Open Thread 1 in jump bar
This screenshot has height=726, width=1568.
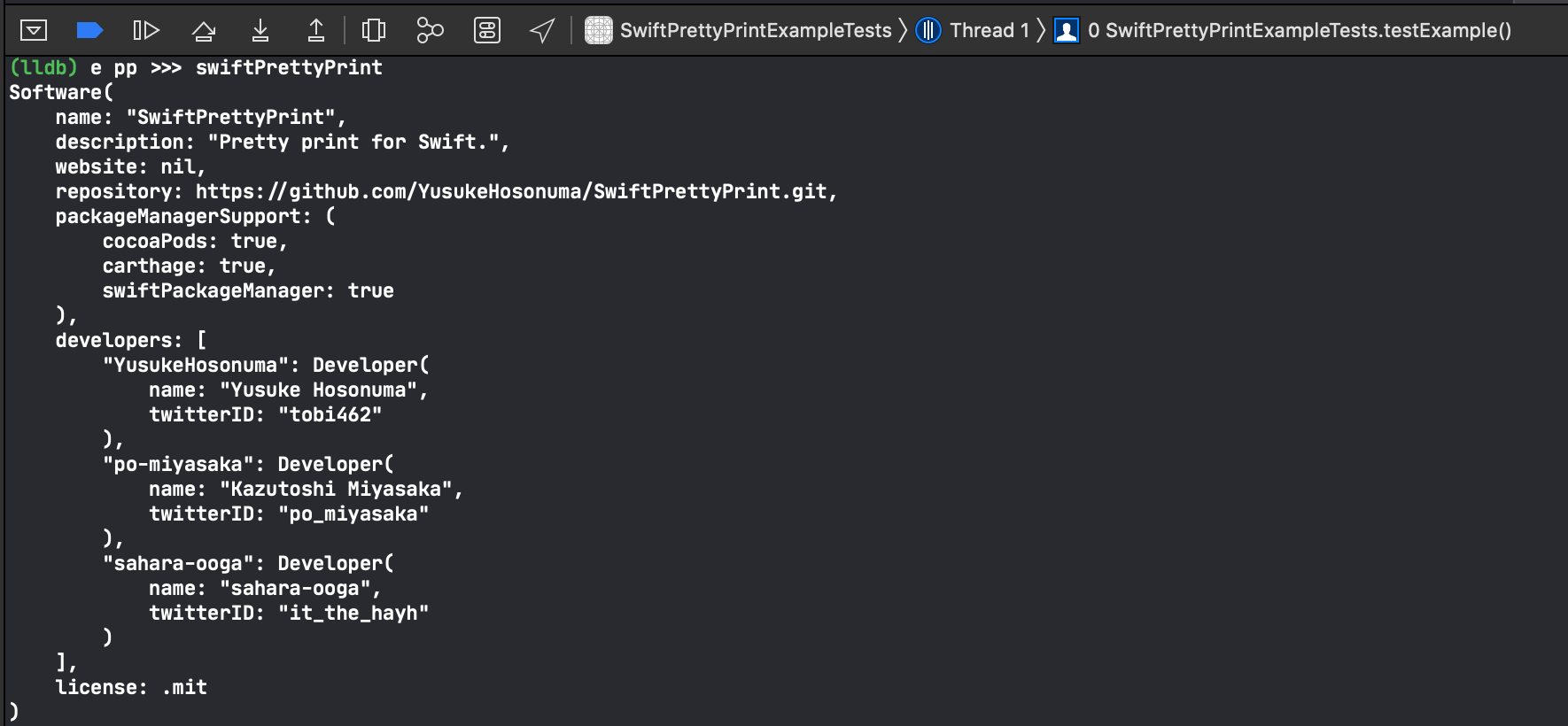coord(990,30)
